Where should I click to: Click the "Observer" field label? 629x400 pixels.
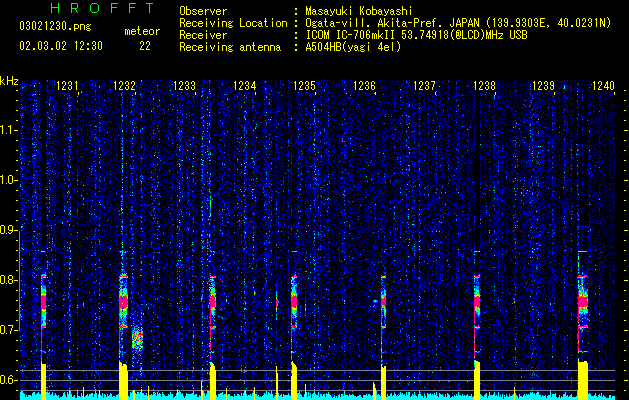(x=203, y=11)
